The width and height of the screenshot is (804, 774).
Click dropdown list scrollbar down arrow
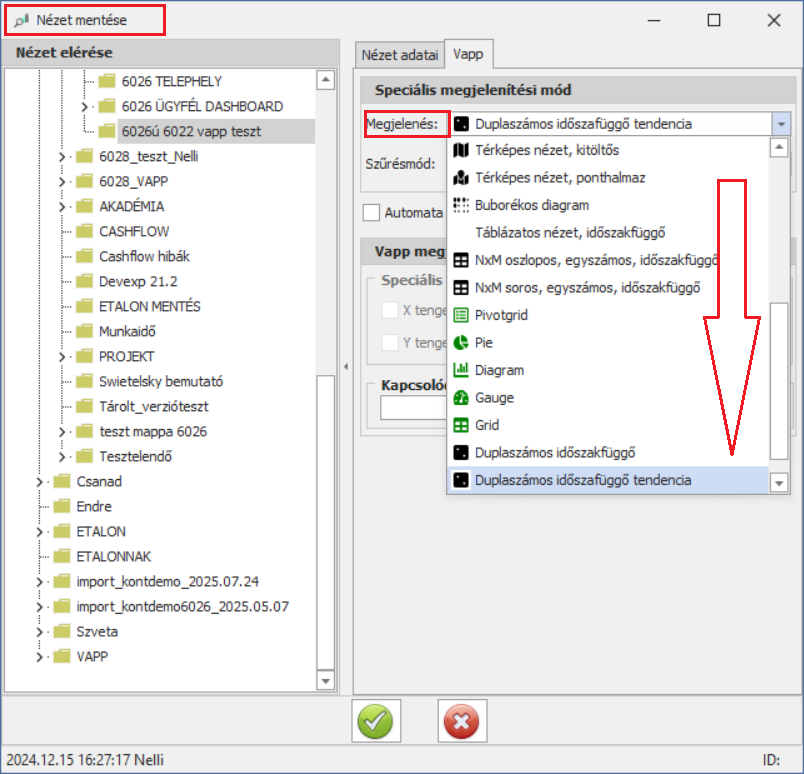(779, 483)
